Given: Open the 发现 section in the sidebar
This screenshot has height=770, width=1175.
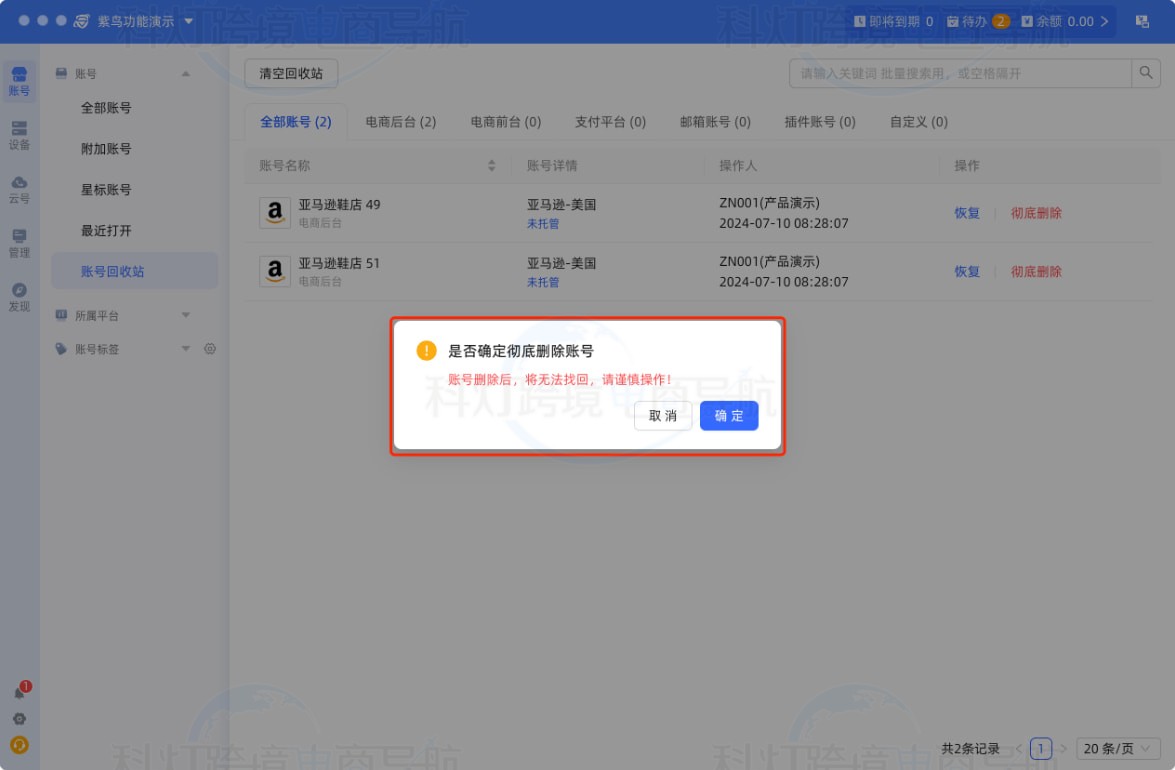Looking at the screenshot, I should [18, 293].
